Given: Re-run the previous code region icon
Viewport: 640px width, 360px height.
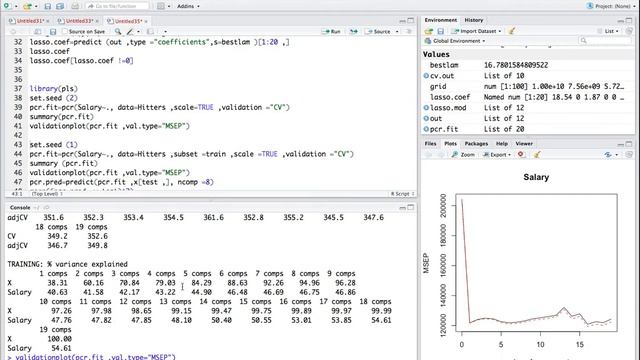Looking at the screenshot, I should pyautogui.click(x=353, y=31).
